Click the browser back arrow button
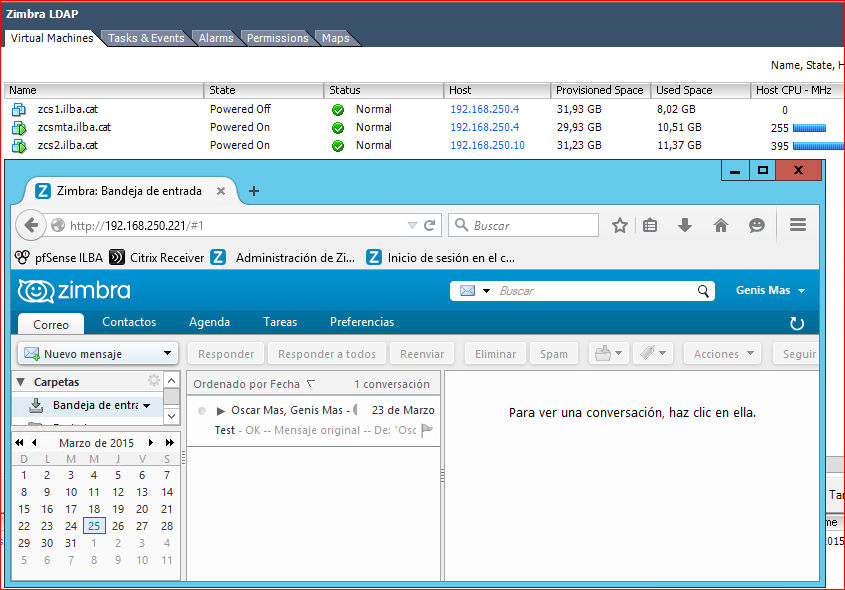The width and height of the screenshot is (845, 590). tap(31, 225)
